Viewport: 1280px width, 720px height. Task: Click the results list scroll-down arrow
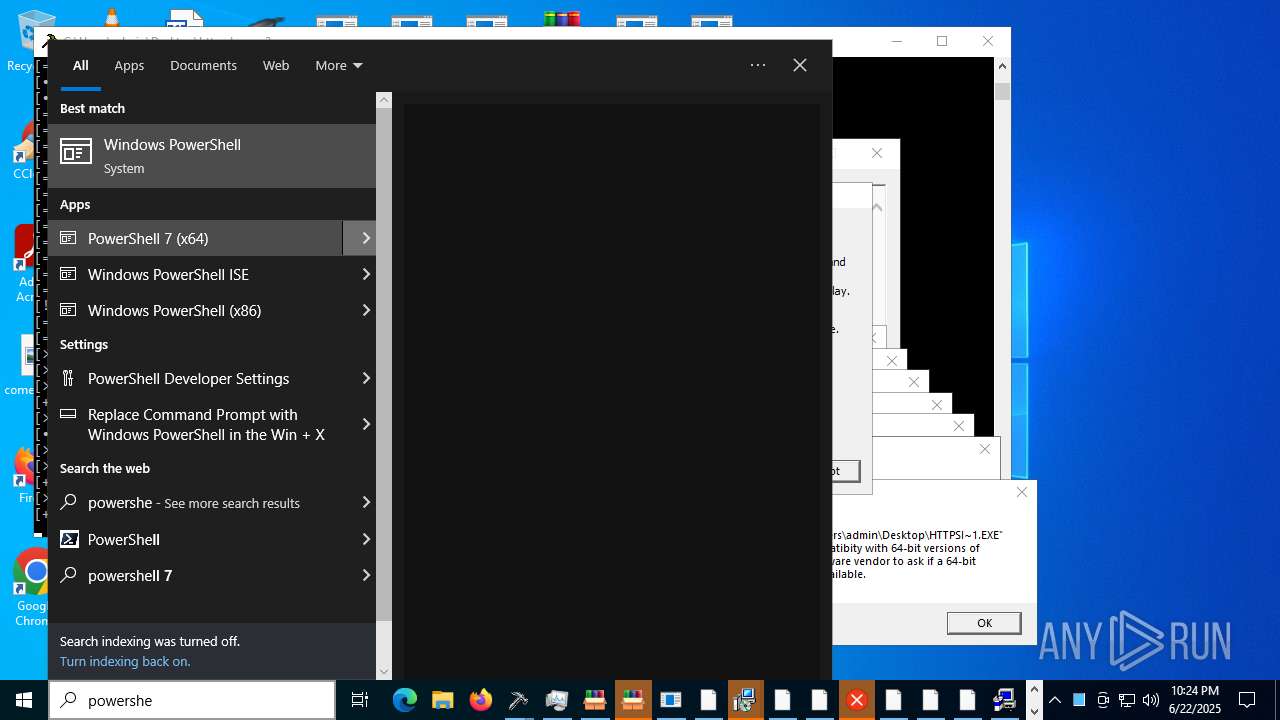(384, 672)
